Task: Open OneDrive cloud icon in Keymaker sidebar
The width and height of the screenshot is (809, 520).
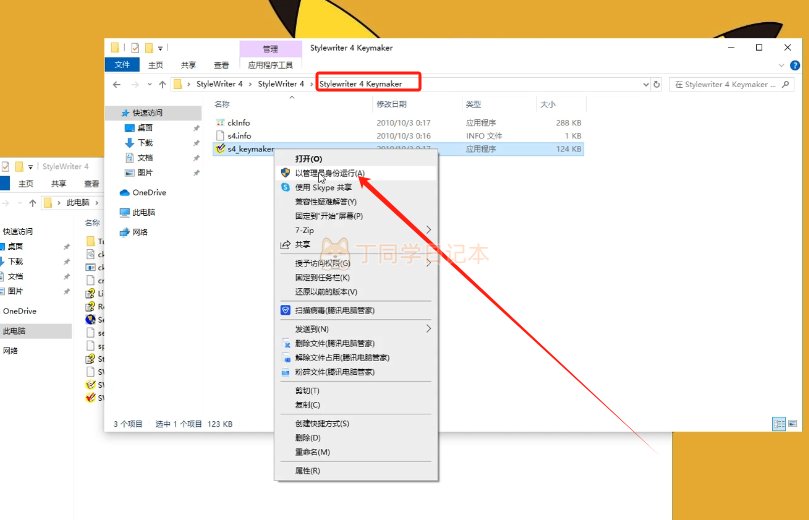Action: pyautogui.click(x=124, y=192)
